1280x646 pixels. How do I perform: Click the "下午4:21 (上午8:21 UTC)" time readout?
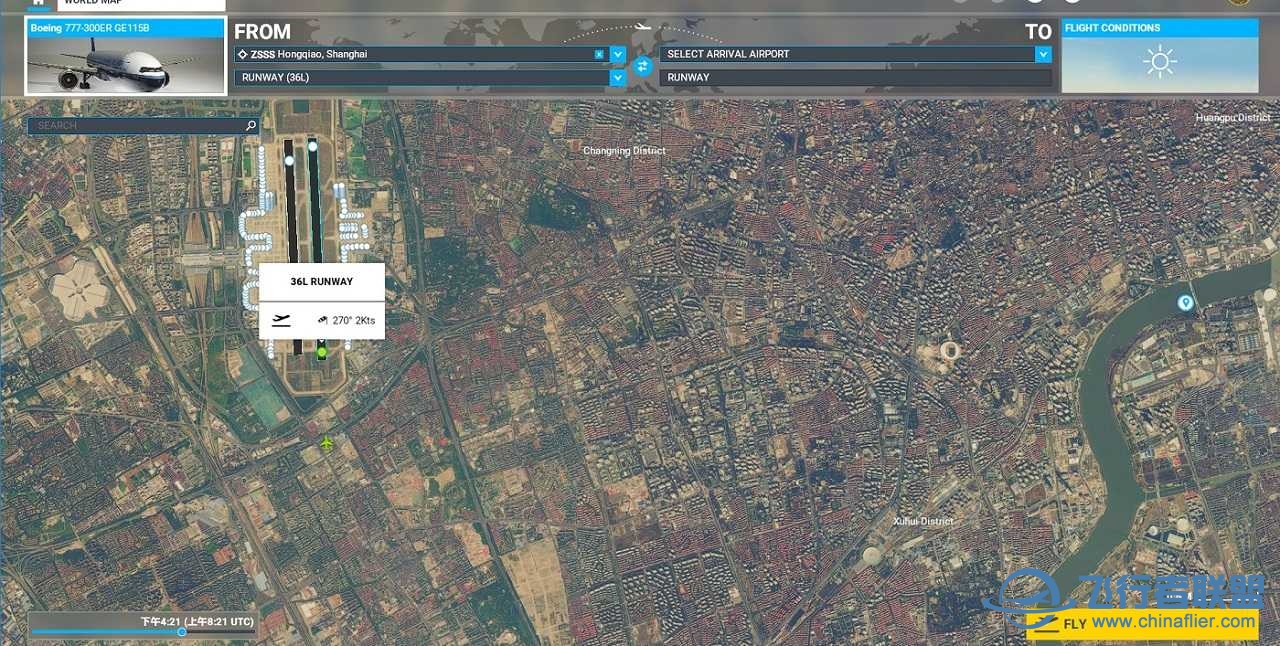click(197, 622)
